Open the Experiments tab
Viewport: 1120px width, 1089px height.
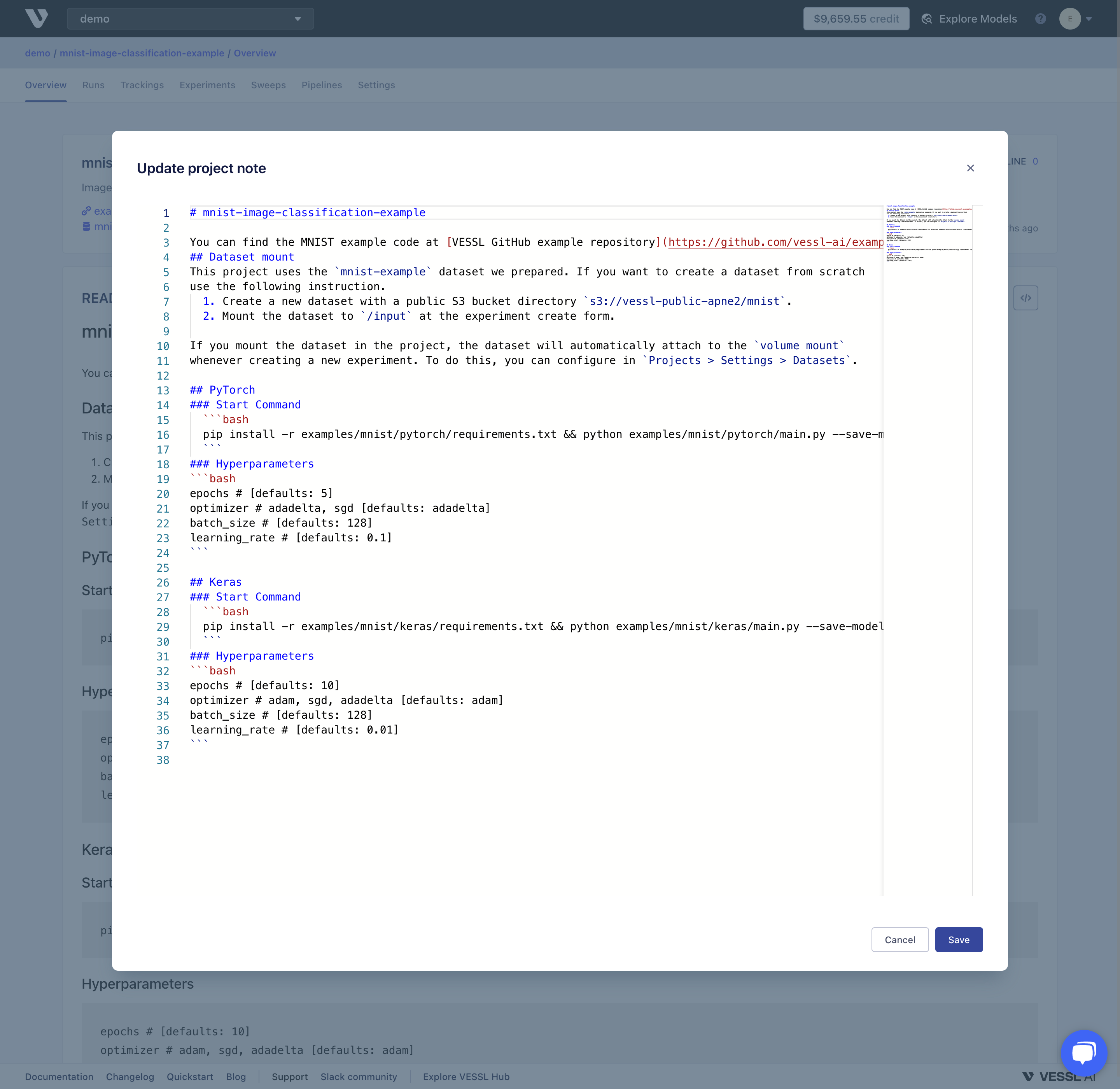click(x=207, y=85)
